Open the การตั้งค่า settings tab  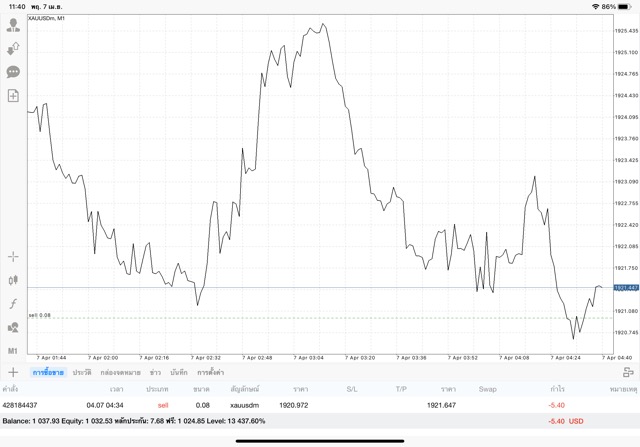(210, 372)
